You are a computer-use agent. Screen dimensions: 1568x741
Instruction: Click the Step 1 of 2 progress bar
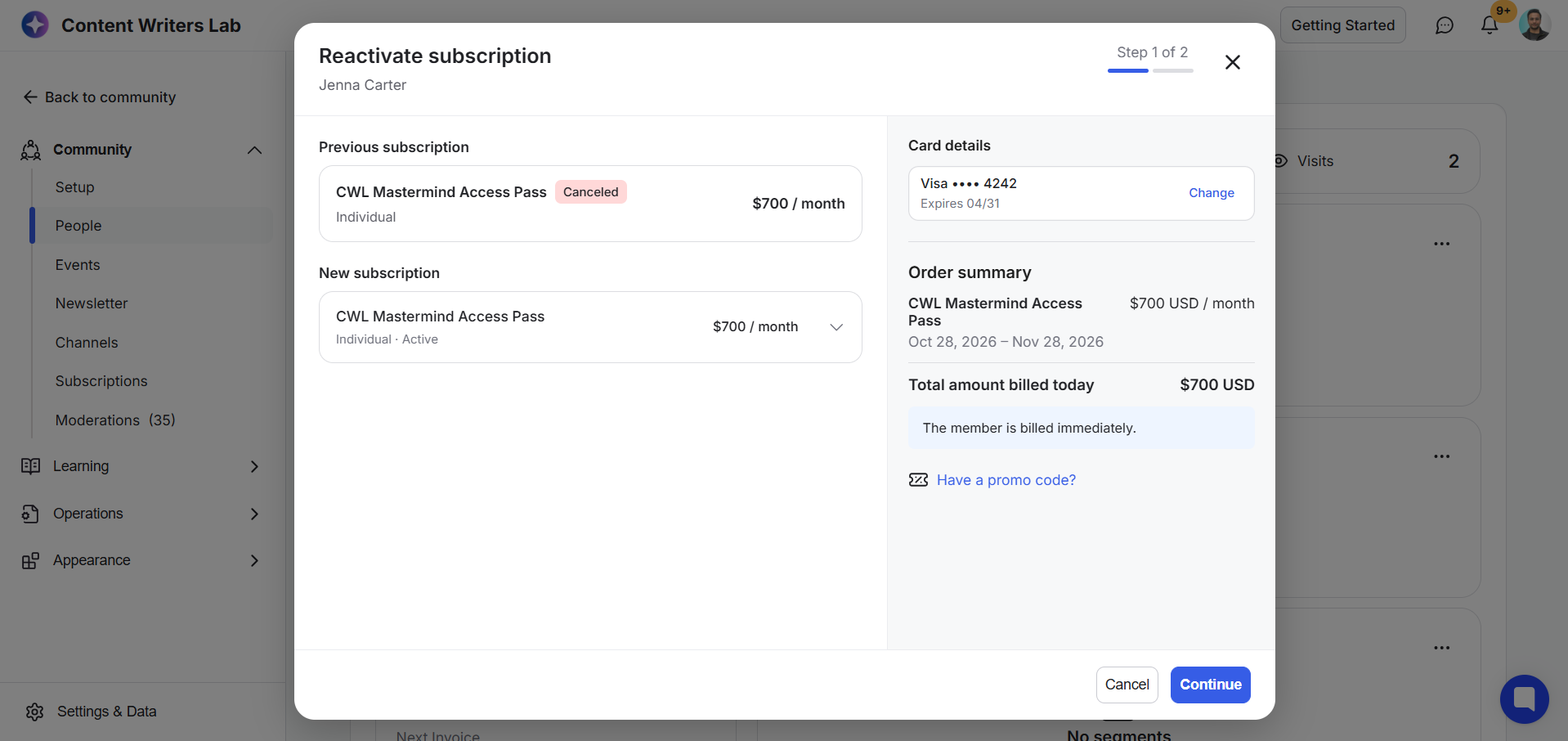point(1150,71)
